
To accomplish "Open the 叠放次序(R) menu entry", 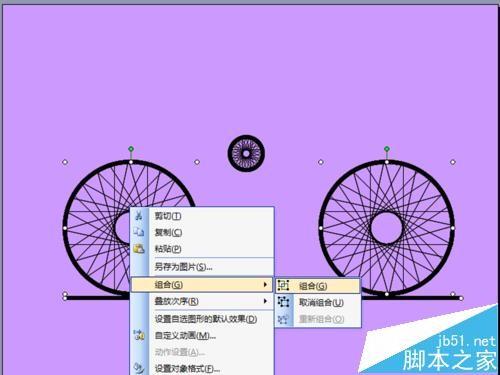I will [x=202, y=301].
